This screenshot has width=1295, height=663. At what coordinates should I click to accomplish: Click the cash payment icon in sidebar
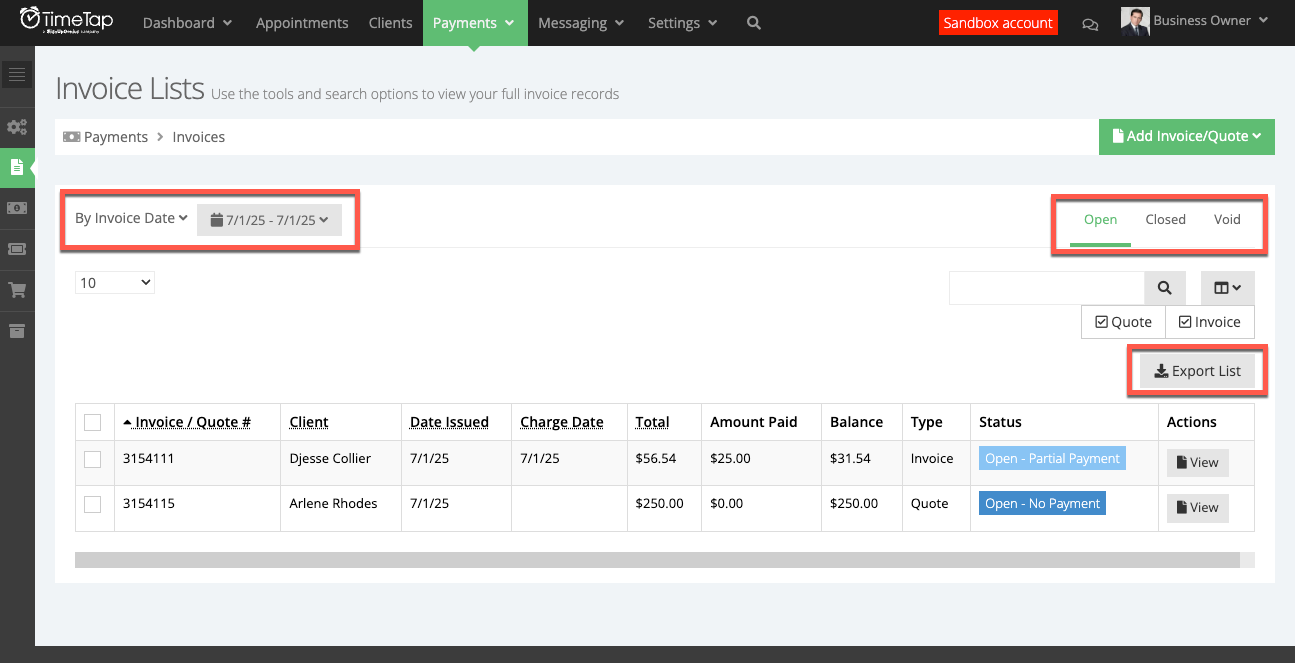coord(16,208)
